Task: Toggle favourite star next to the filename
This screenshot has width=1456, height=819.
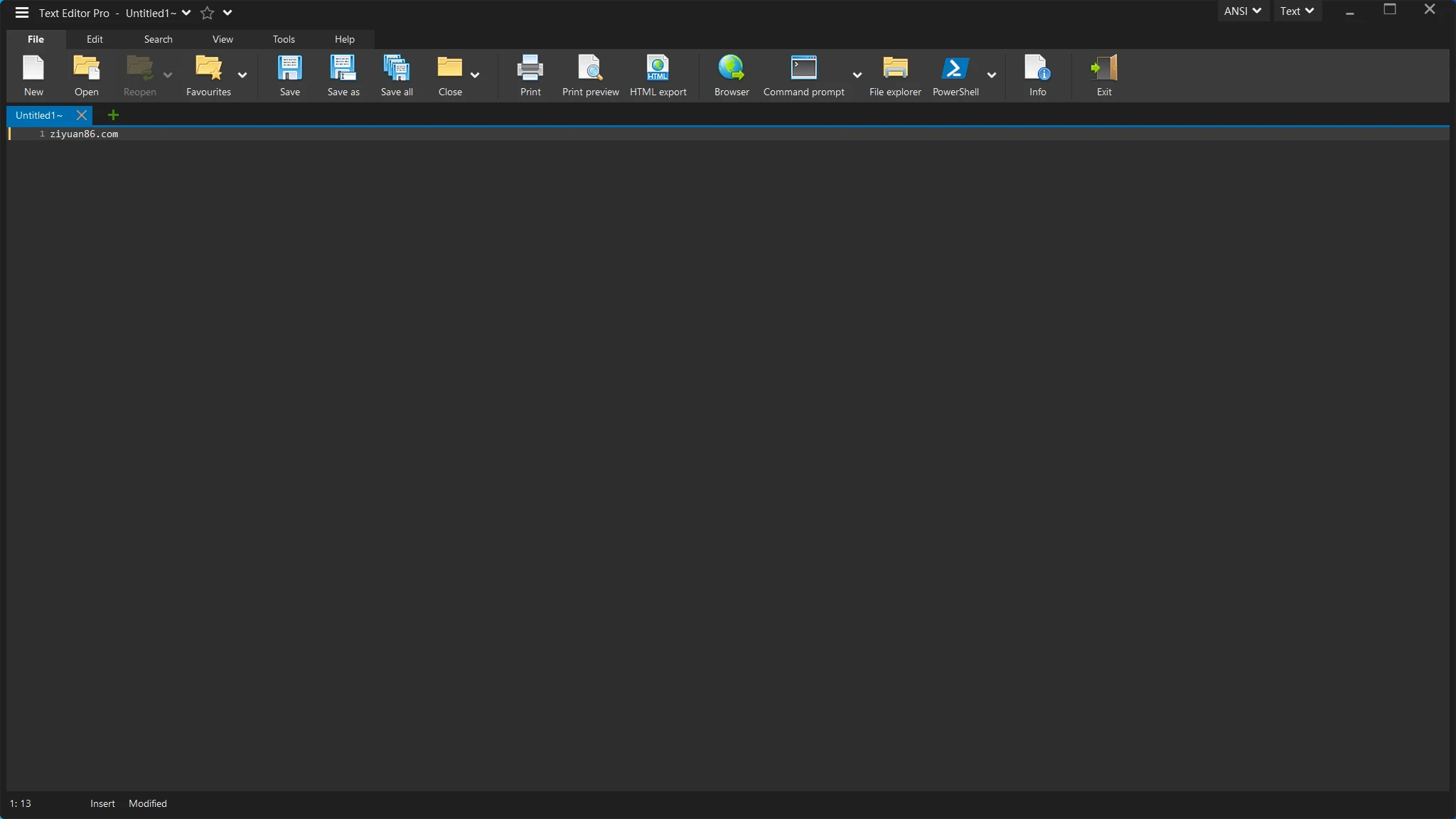Action: (205, 13)
